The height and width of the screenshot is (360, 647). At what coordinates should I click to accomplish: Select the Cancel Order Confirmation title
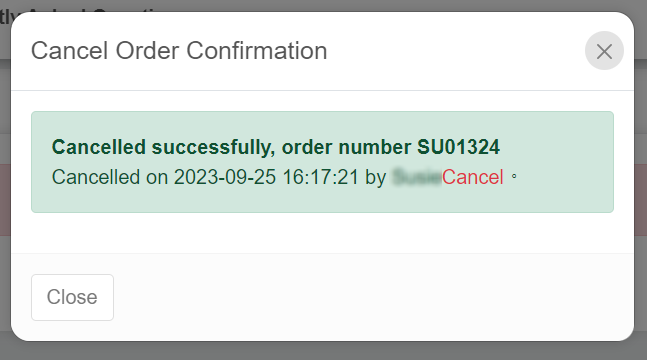point(179,51)
